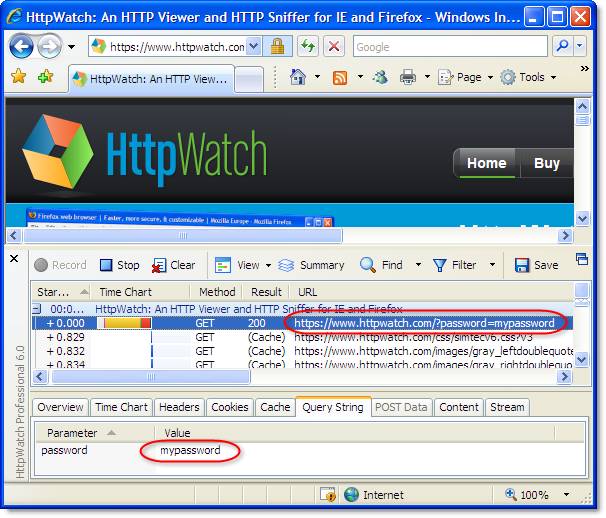Switch to the Headers tab
The width and height of the screenshot is (606, 518).
point(179,407)
